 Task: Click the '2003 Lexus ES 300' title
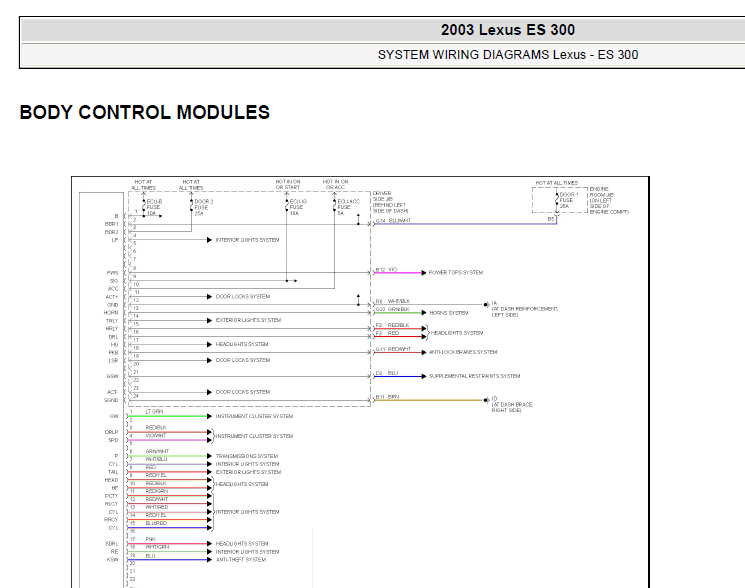(x=507, y=30)
